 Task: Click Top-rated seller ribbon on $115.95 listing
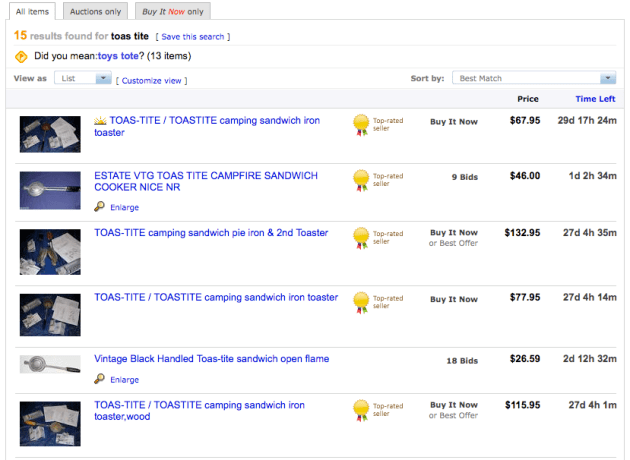click(361, 410)
